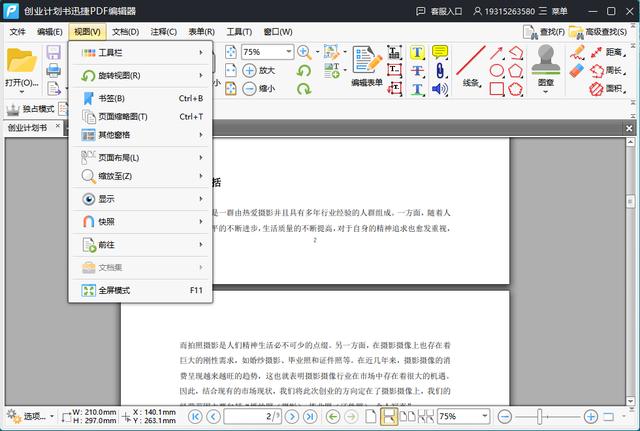Viewport: 640px width, 431px height.
Task: Open the 窗口(W) menu
Action: [278, 32]
